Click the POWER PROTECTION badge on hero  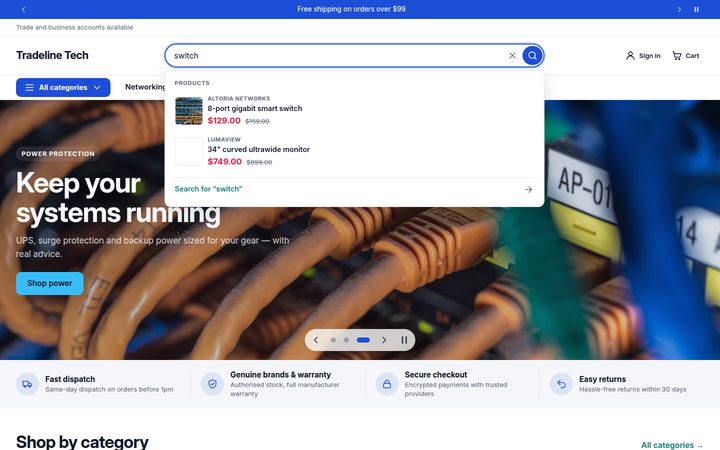[58, 154]
